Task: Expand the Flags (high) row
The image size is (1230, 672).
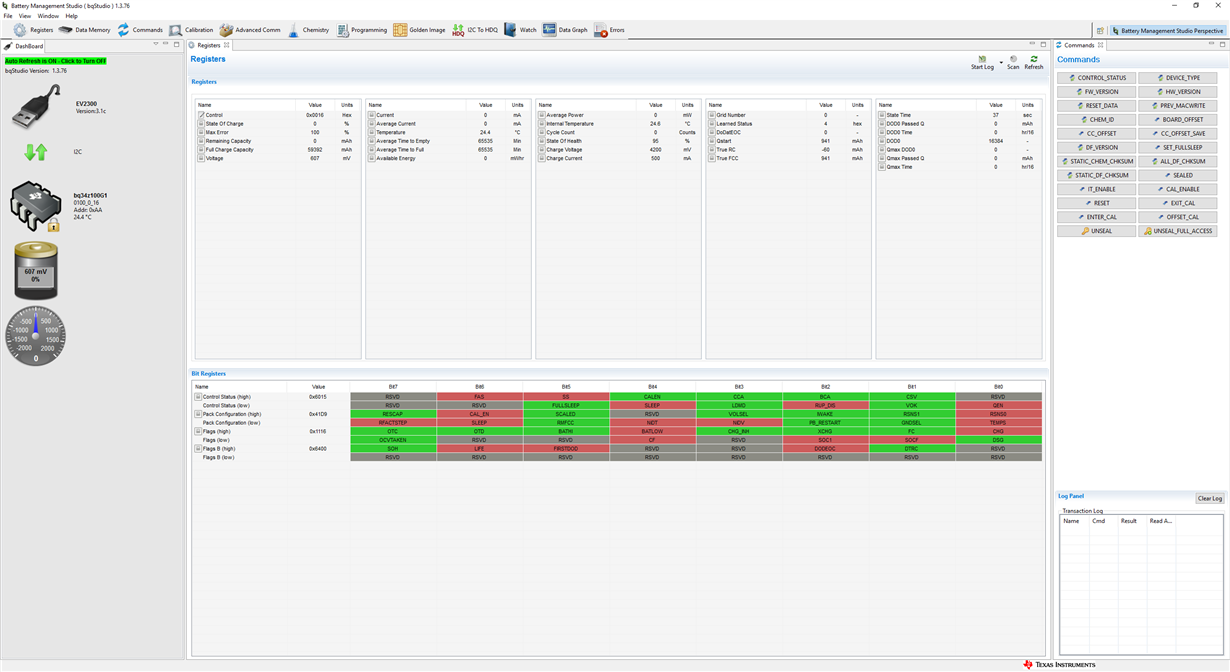Action: [198, 432]
